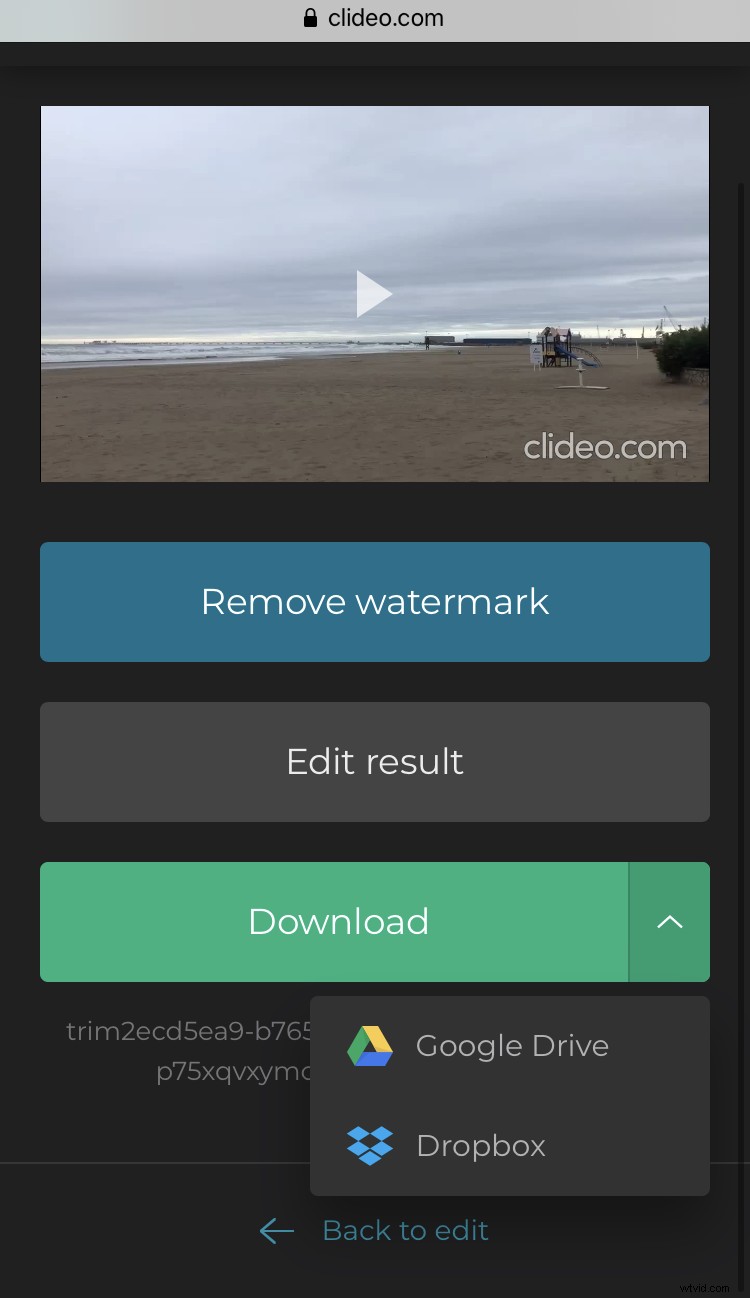Choose Dropbox from the save options
Image resolution: width=750 pixels, height=1298 pixels.
pyautogui.click(x=481, y=1145)
